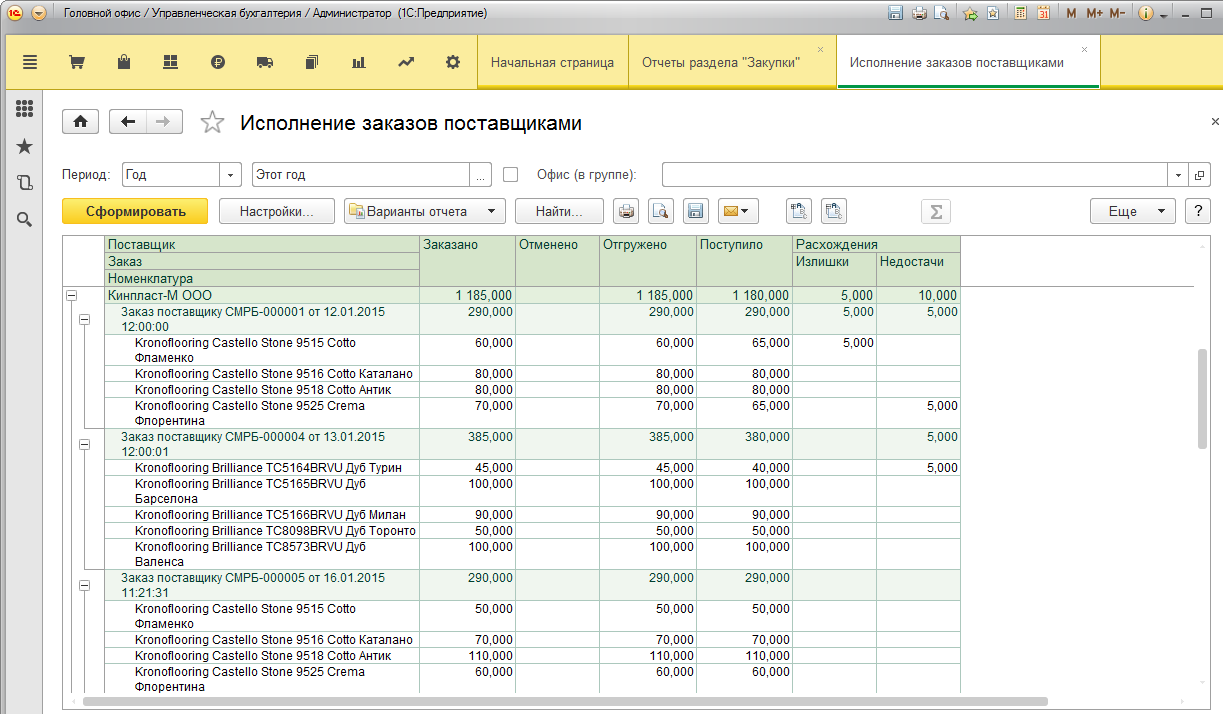Open the delivery truck section icon

pyautogui.click(x=265, y=62)
